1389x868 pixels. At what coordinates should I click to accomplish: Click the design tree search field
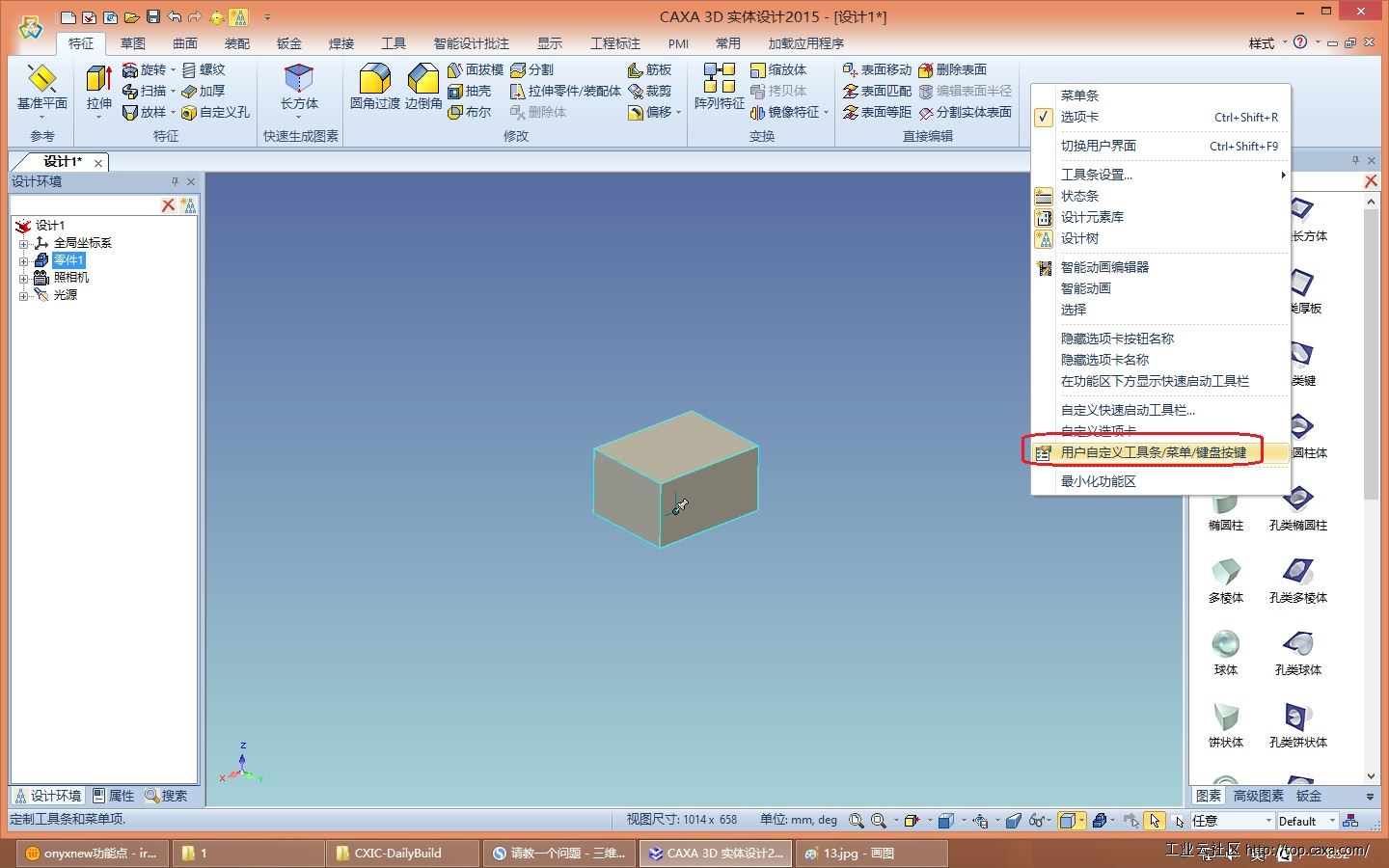(84, 205)
